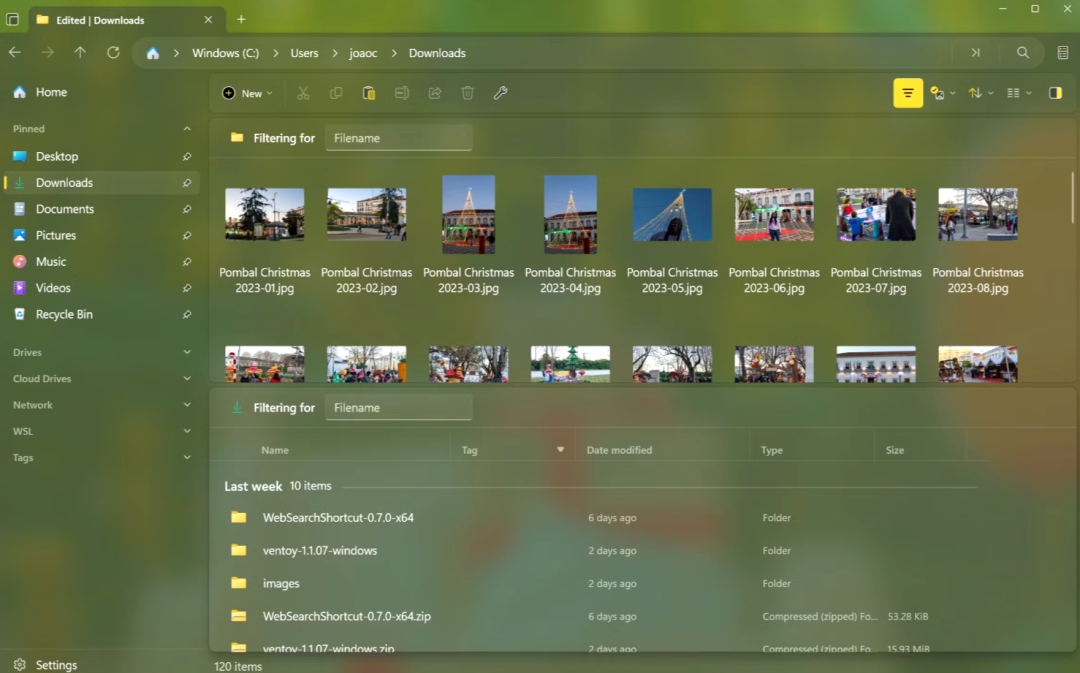Click the Delete trash icon
The image size is (1080, 673).
[x=468, y=93]
